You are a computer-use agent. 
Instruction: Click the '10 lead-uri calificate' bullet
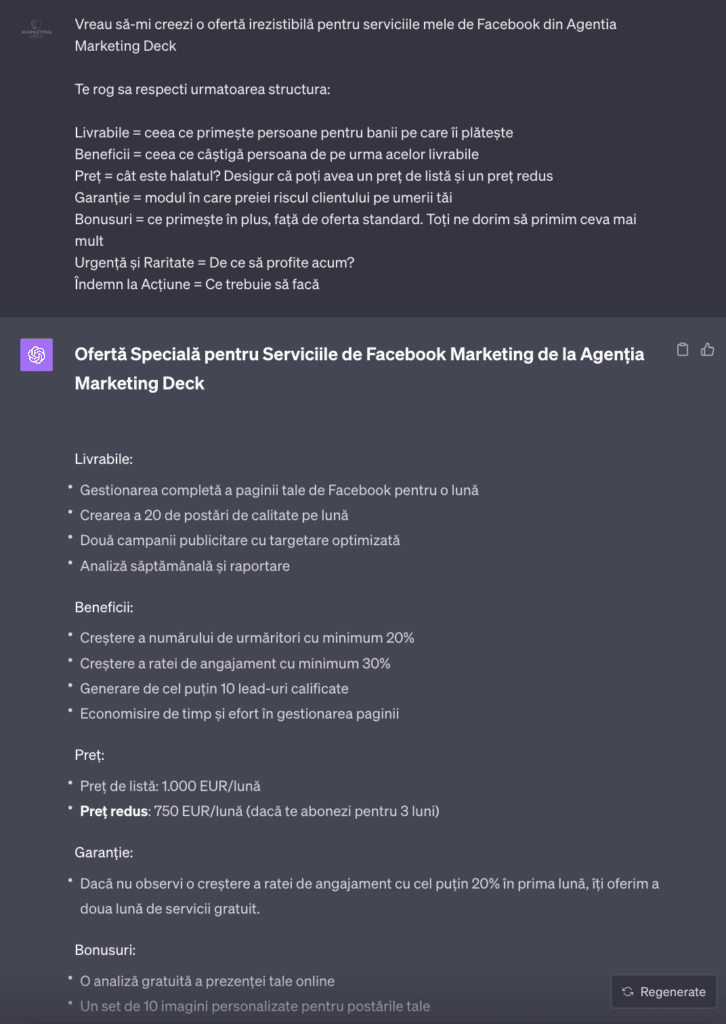pyautogui.click(x=214, y=688)
